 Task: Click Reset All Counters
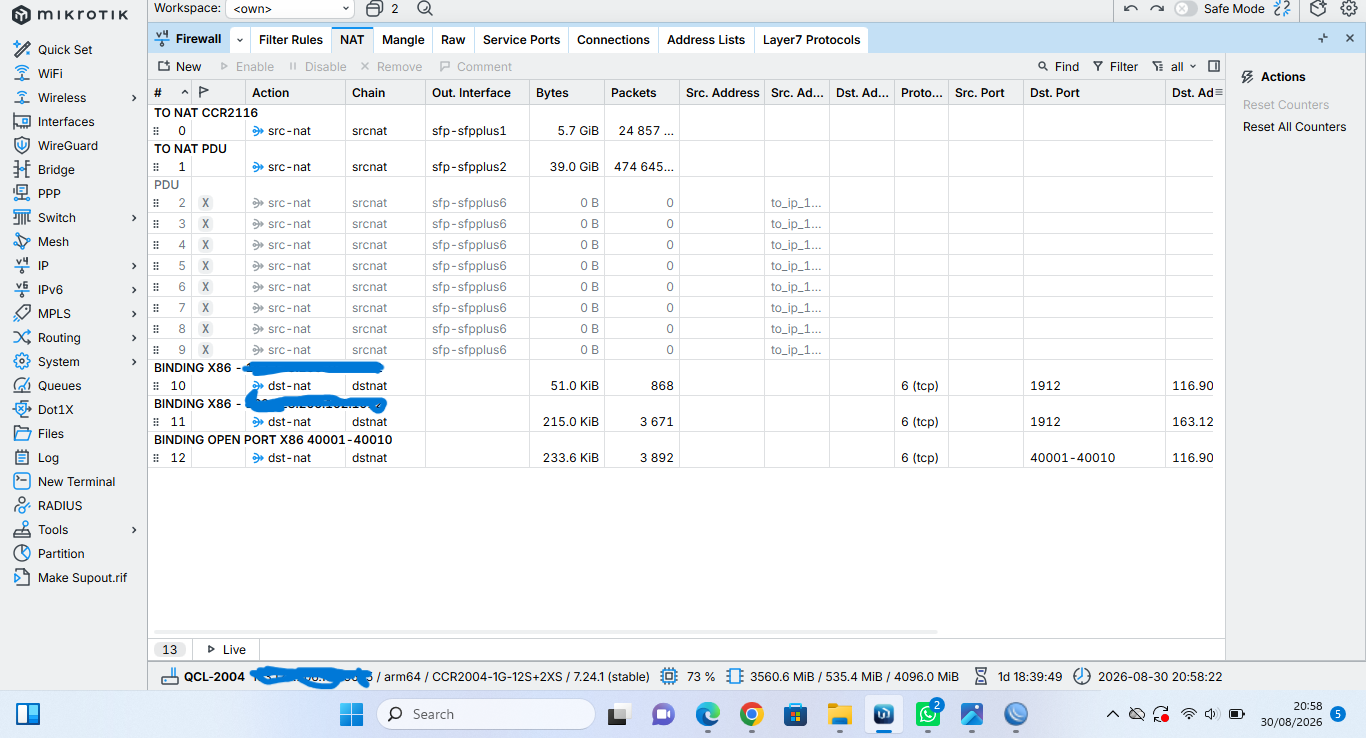[1294, 127]
